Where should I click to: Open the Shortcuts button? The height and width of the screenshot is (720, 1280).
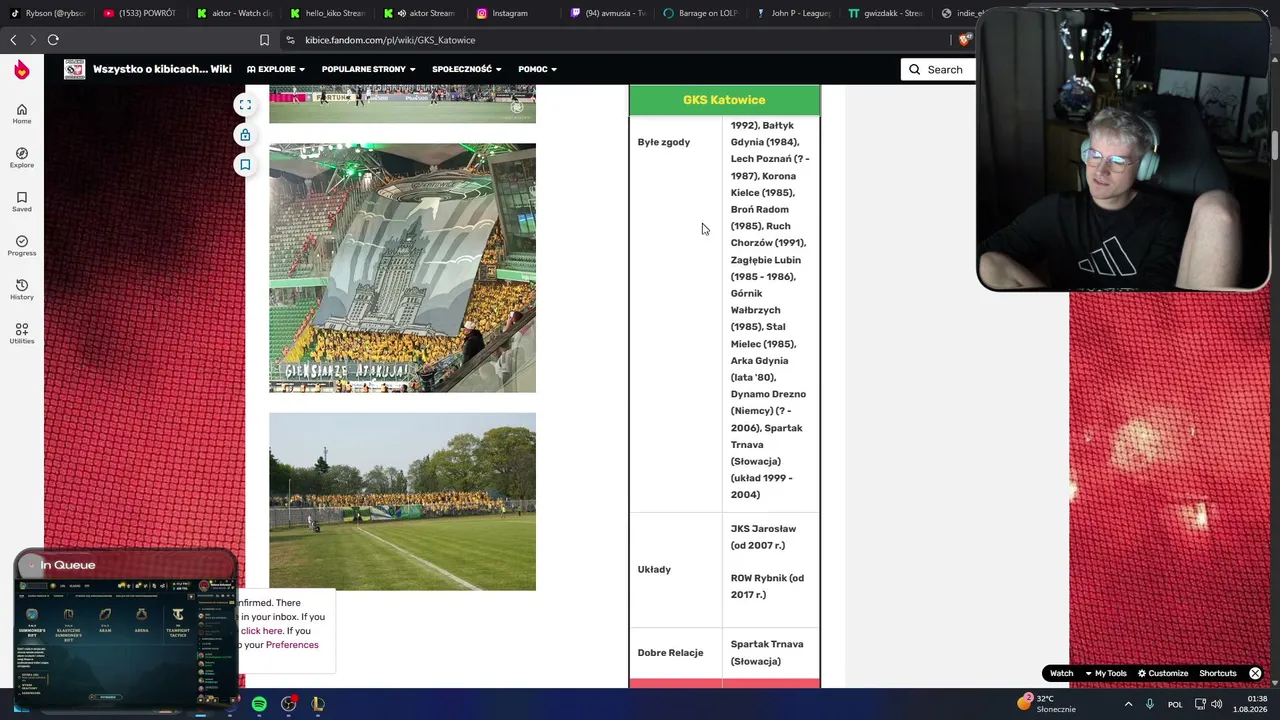coord(1218,673)
